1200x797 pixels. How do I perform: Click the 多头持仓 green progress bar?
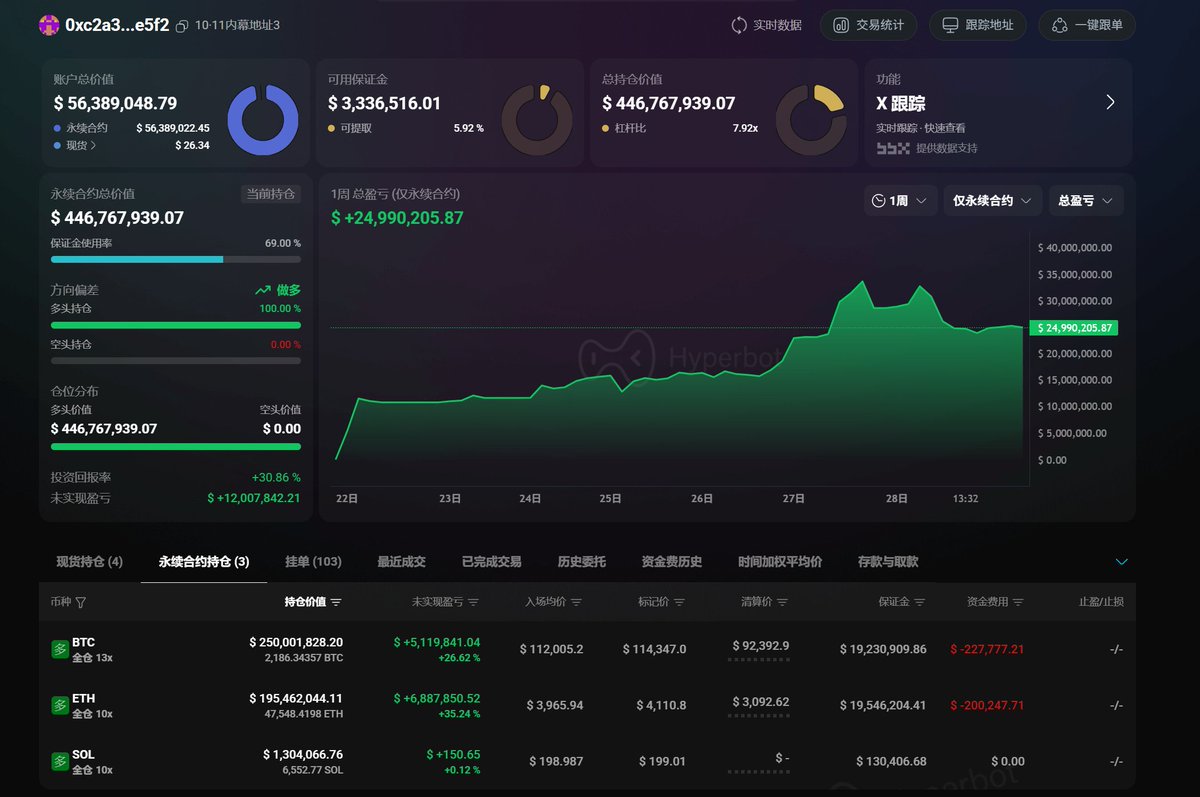[176, 325]
